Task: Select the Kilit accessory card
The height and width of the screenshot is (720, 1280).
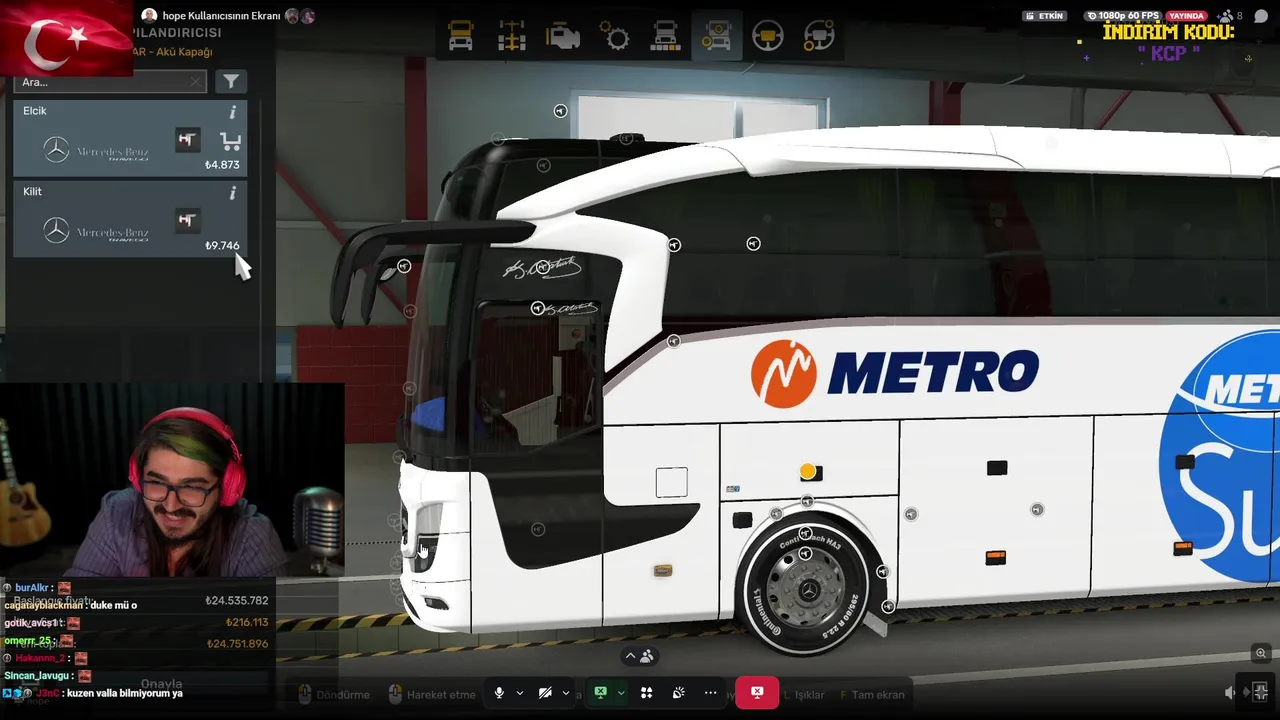Action: pyautogui.click(x=130, y=219)
